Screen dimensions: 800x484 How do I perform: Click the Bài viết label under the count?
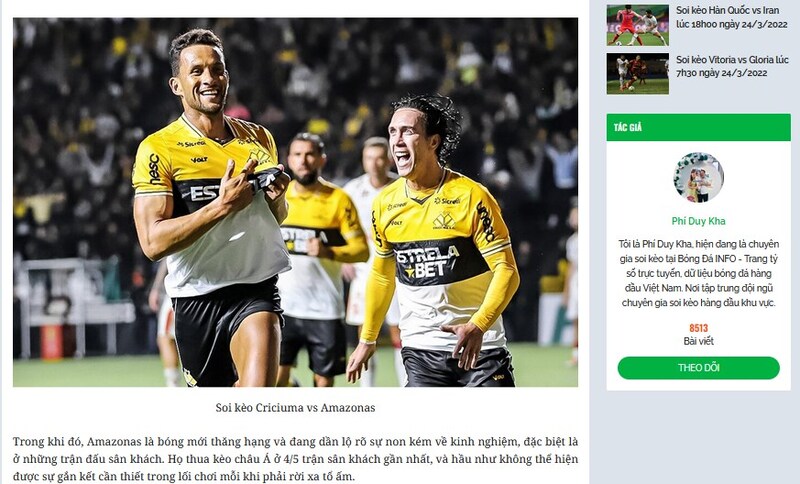coord(698,341)
